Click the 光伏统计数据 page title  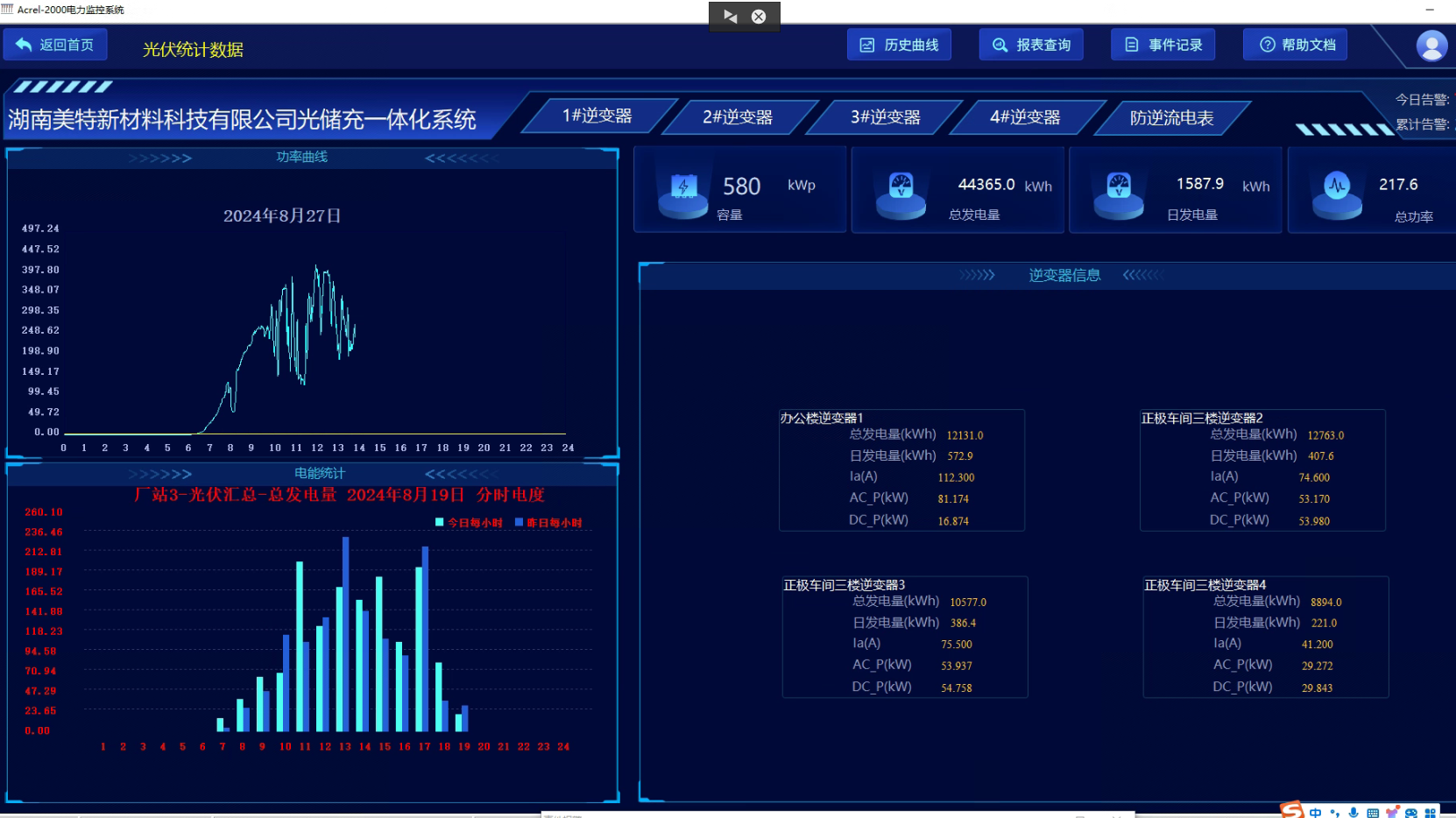pyautogui.click(x=194, y=50)
